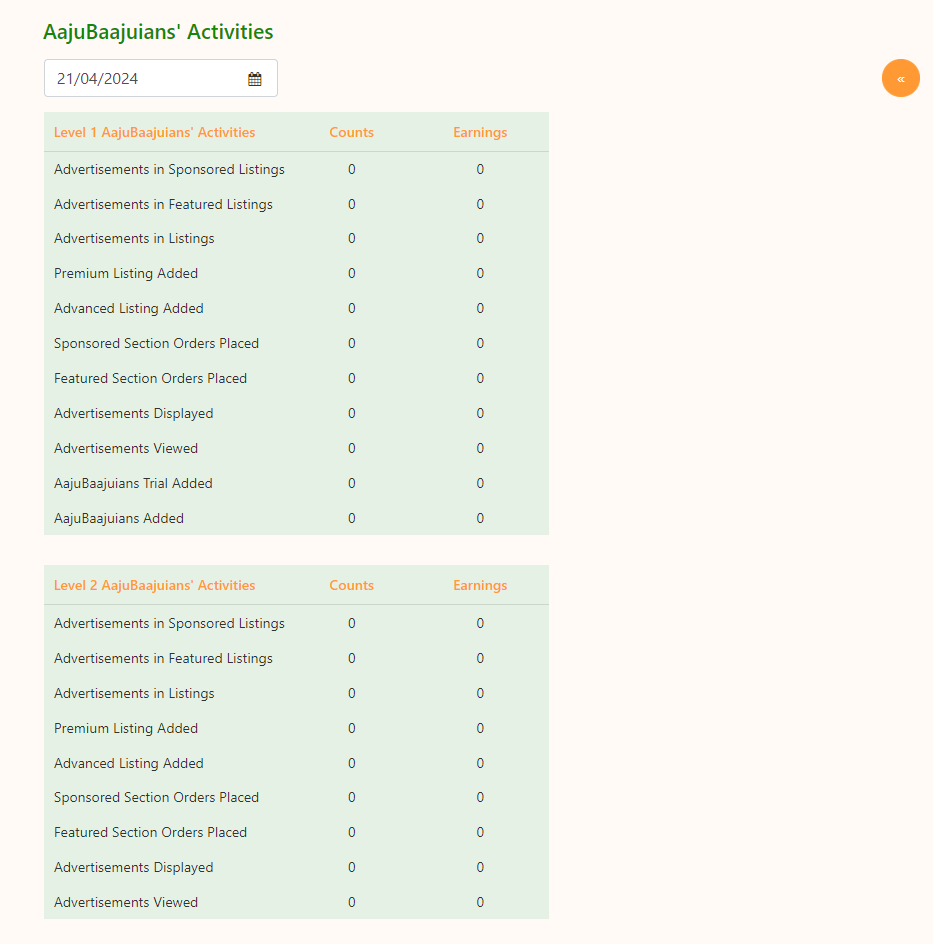Select Level 1 AajuBaajuians Added row label
Screen dimensions: 933x944
coord(119,519)
